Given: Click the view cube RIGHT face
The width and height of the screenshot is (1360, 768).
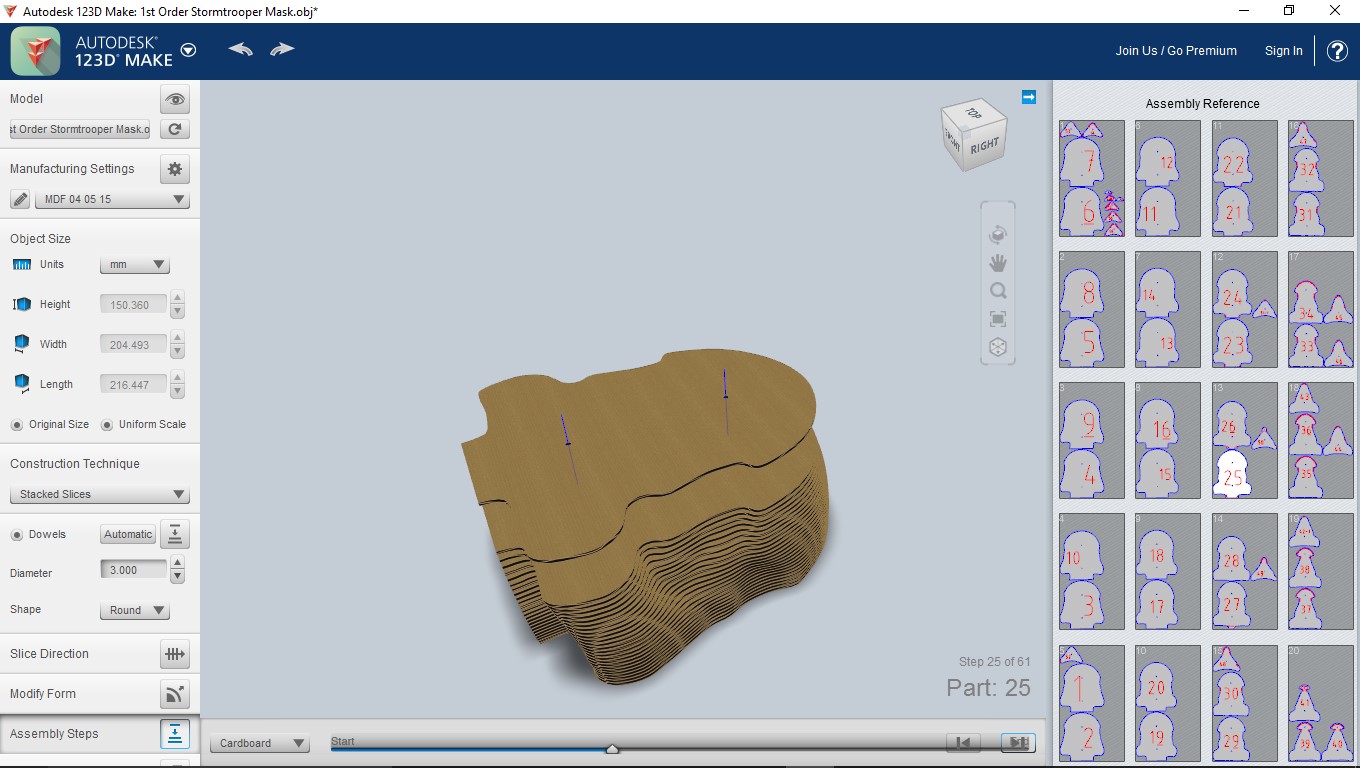Looking at the screenshot, I should click(984, 145).
